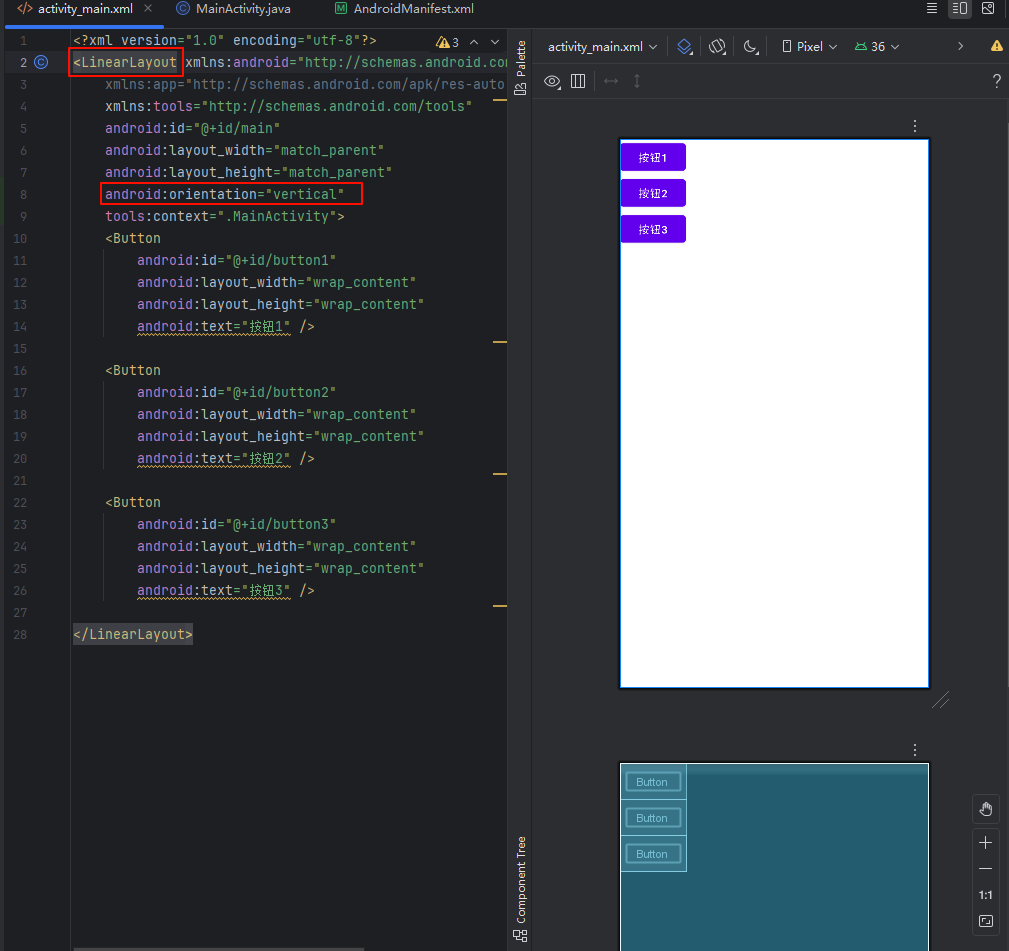Select the first Button in blueprint view
Screen dimensions: 1009x951
coord(653,782)
